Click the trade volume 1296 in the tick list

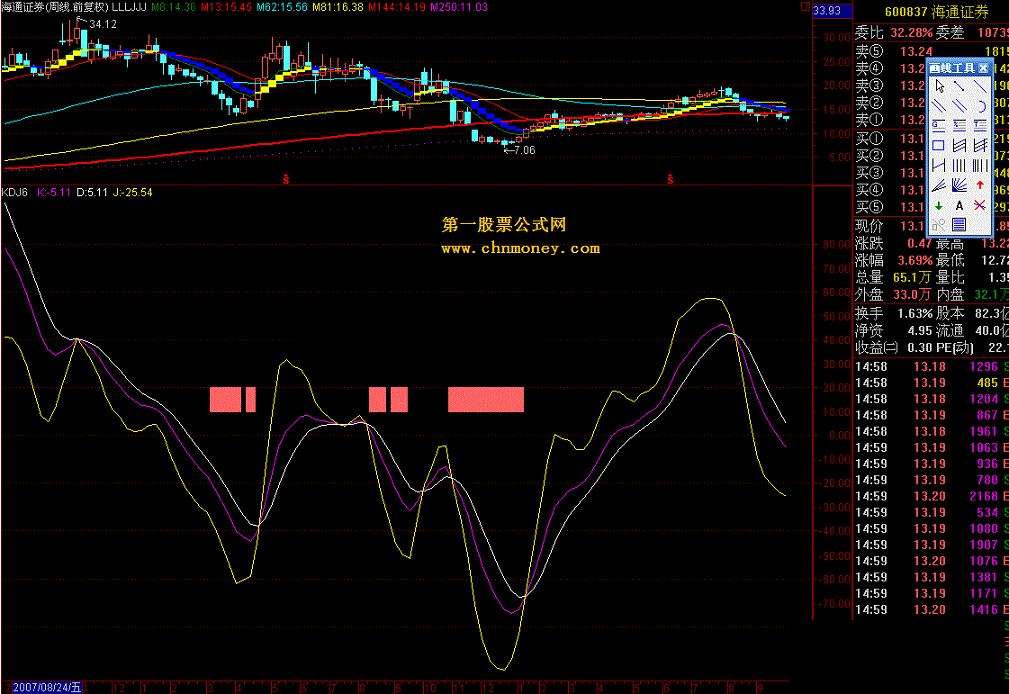pyautogui.click(x=984, y=366)
